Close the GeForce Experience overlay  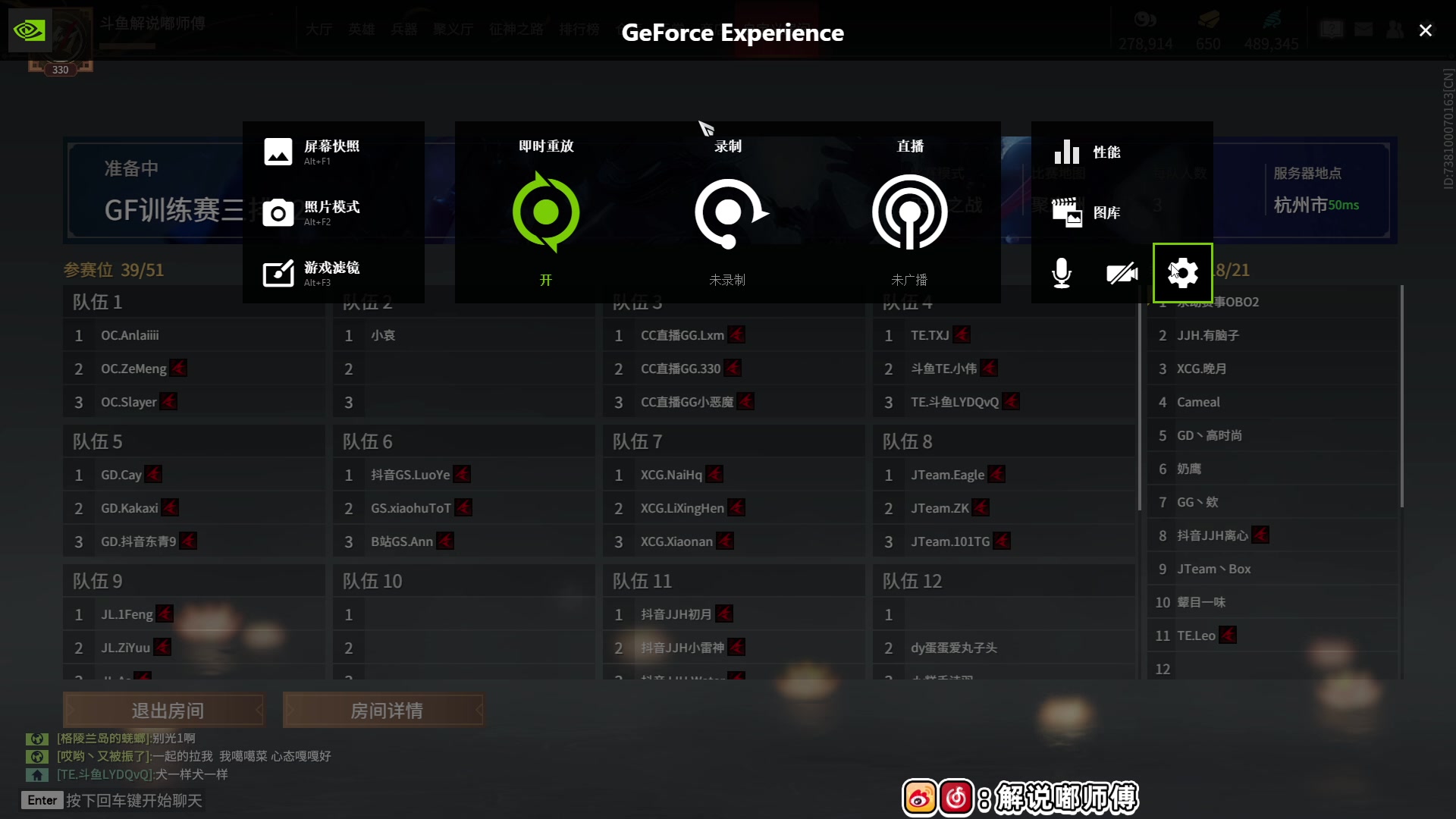point(1426,30)
